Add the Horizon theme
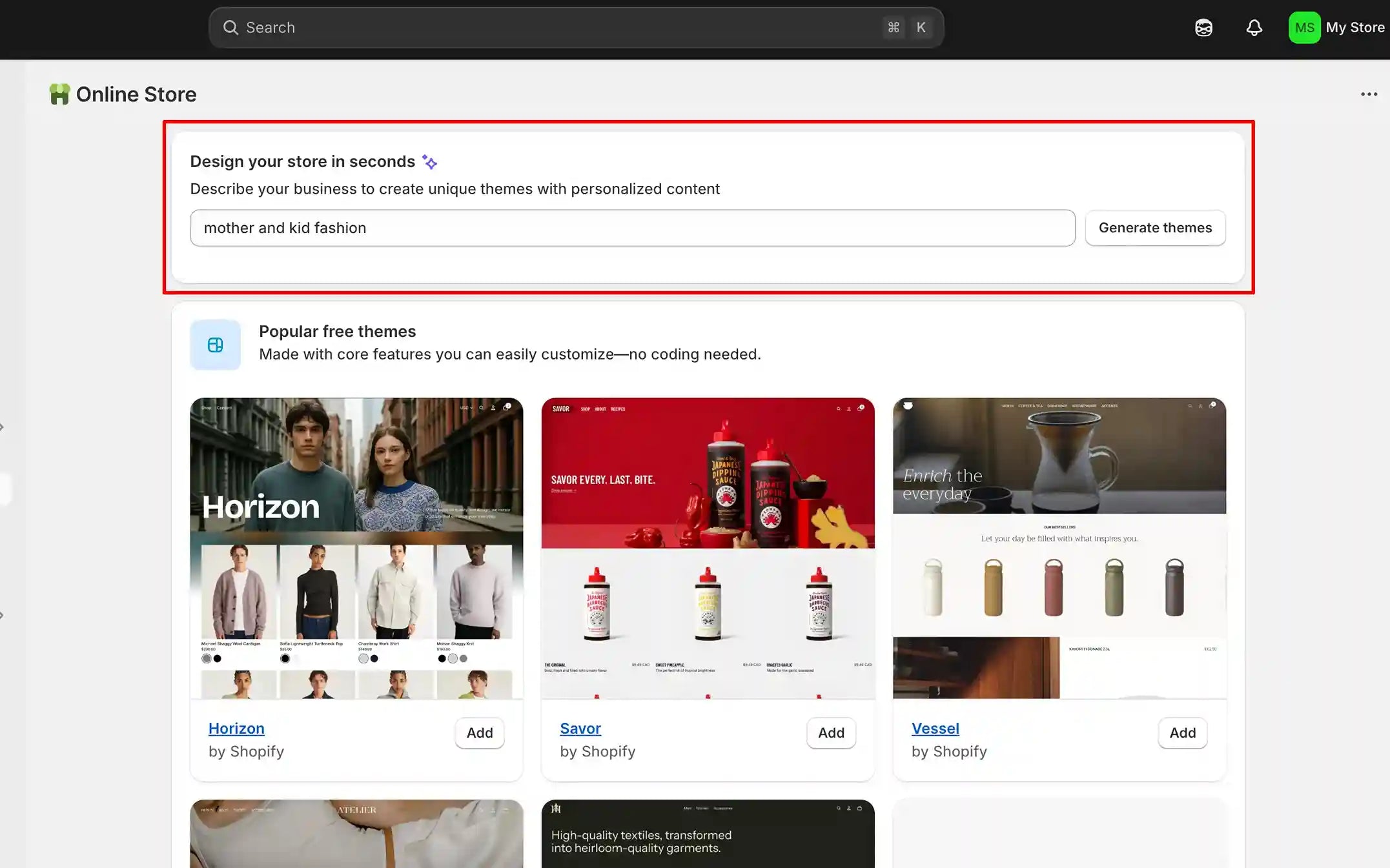 tap(480, 732)
